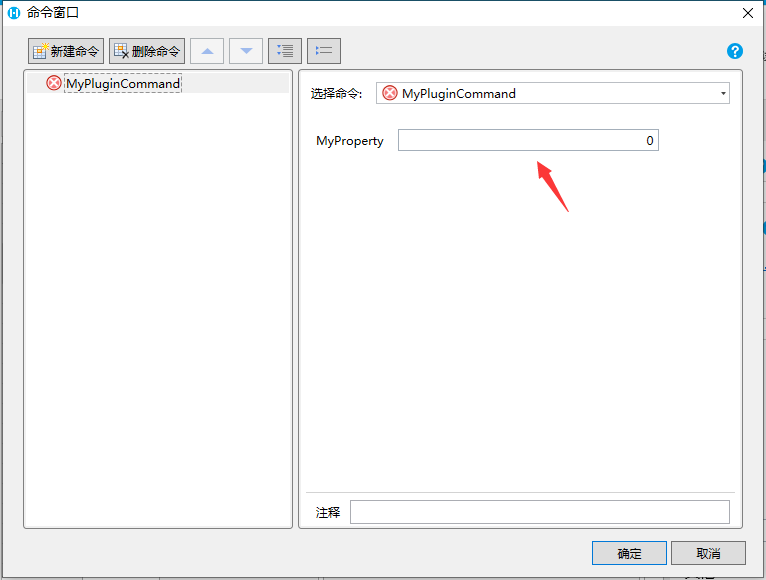Click the app logo icon in the title bar
The height and width of the screenshot is (580, 766).
14,13
